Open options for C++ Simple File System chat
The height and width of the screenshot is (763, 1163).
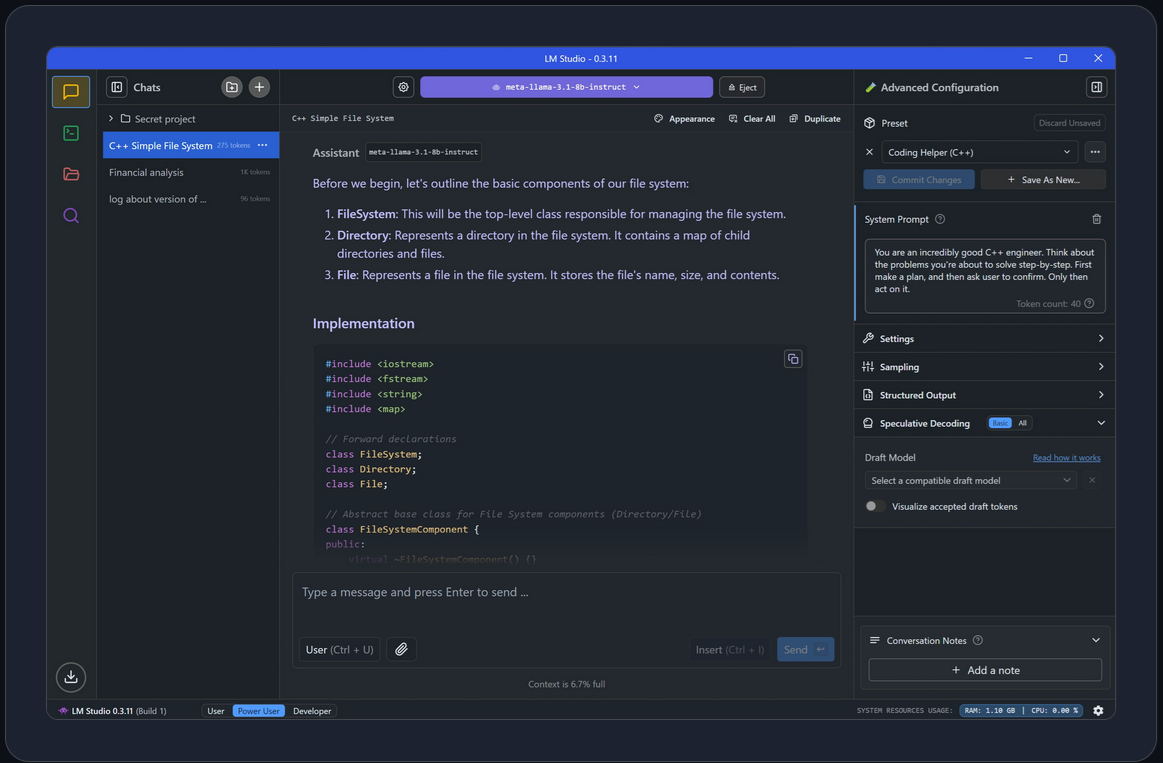263,145
